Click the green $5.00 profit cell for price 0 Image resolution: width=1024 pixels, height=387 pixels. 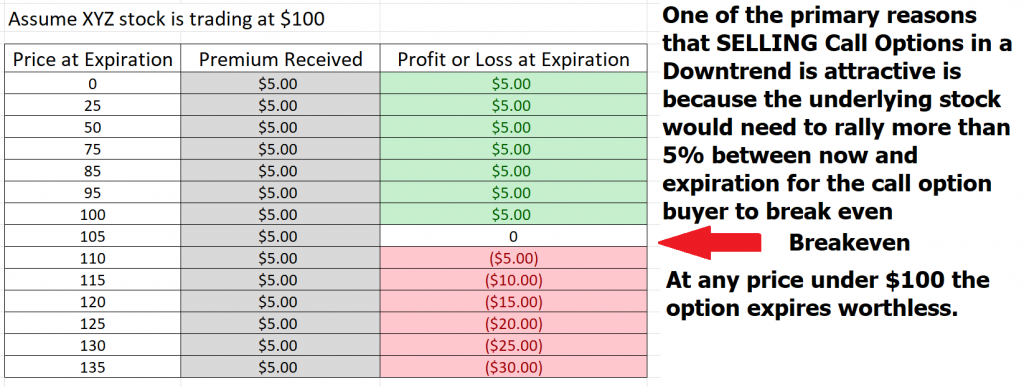coord(513,84)
